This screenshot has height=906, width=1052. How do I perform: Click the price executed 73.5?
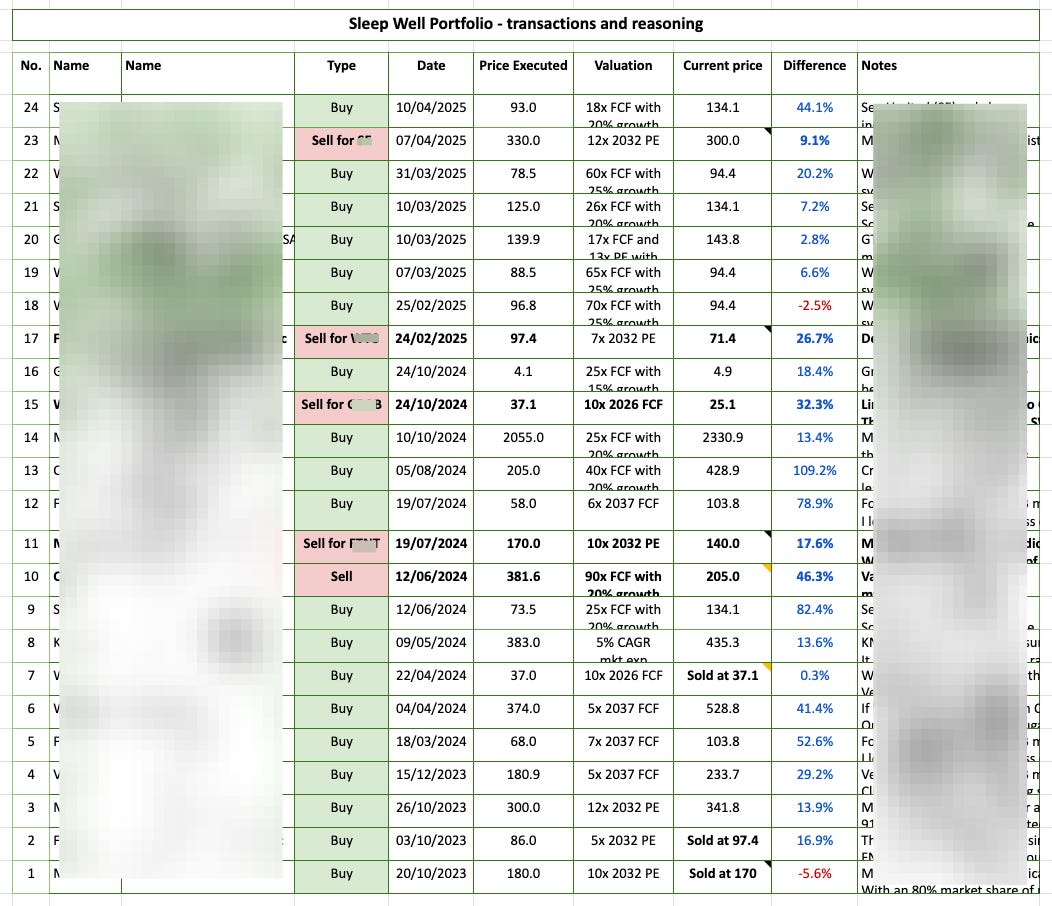coord(523,612)
